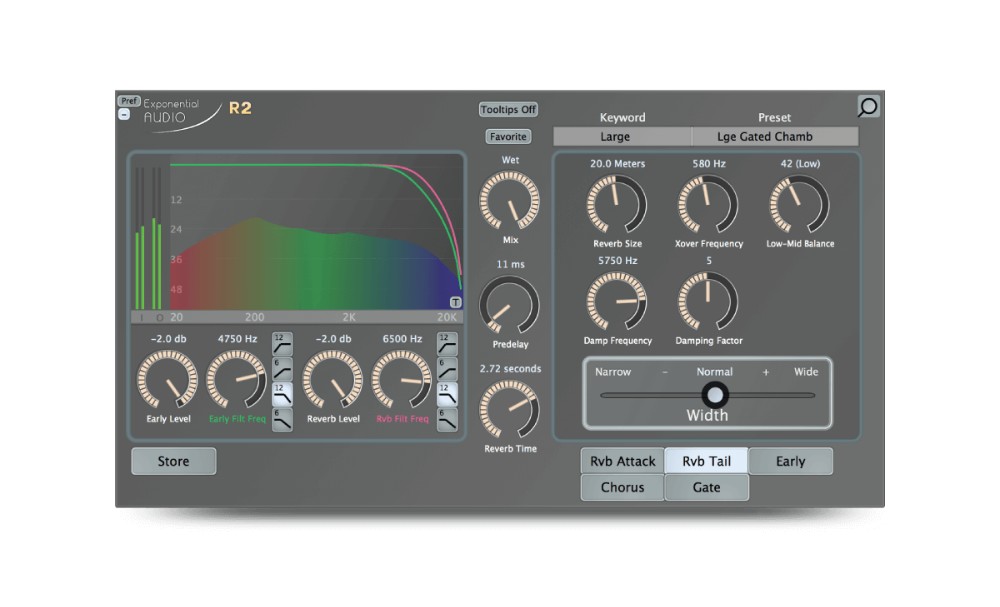Click the minus button under Pref
This screenshot has height=607, width=1000.
tap(124, 114)
